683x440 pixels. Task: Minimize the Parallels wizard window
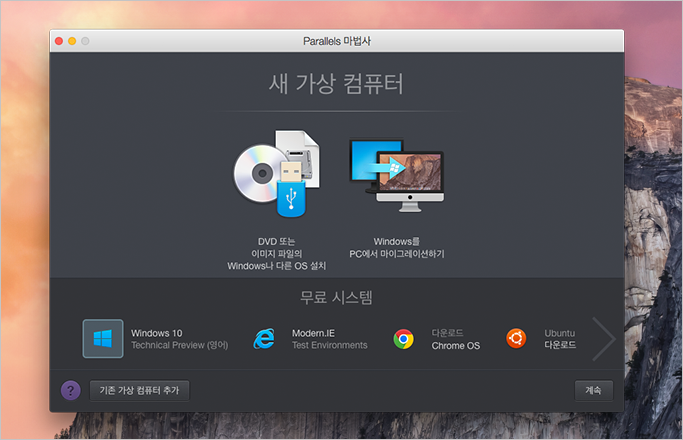[72, 41]
